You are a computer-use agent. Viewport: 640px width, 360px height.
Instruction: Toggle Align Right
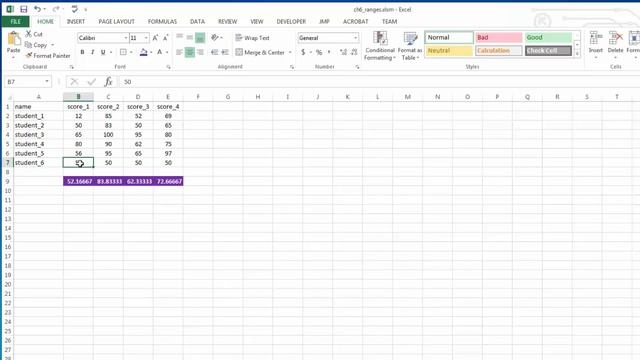pos(200,52)
